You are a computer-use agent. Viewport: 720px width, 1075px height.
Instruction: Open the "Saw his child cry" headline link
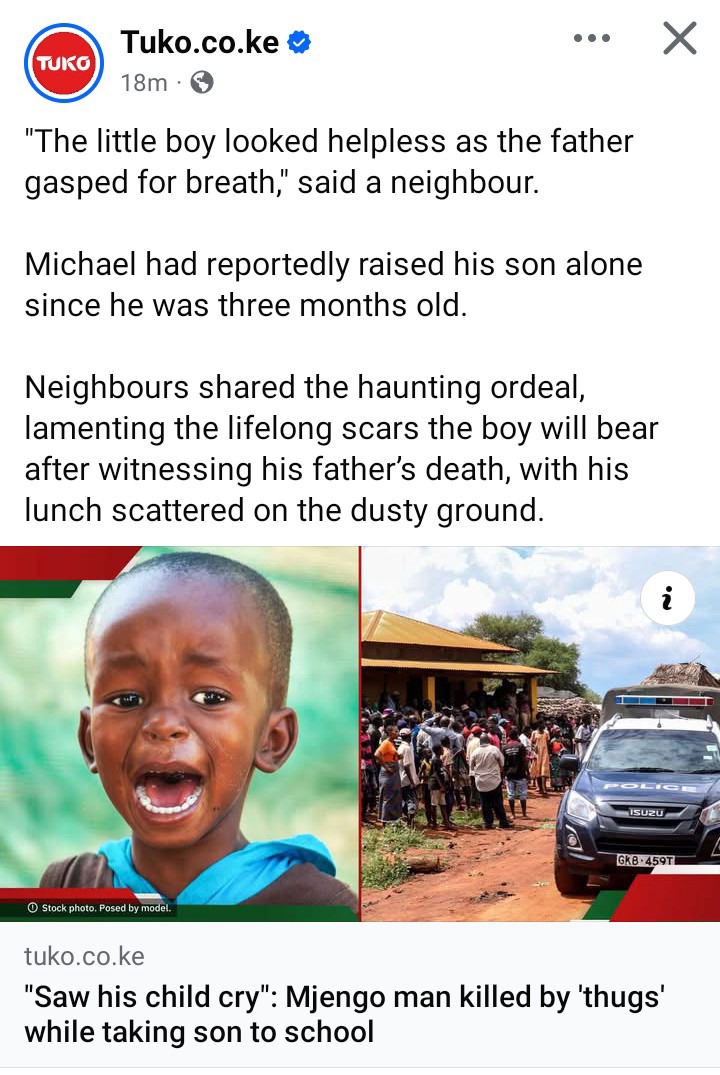tap(344, 1014)
